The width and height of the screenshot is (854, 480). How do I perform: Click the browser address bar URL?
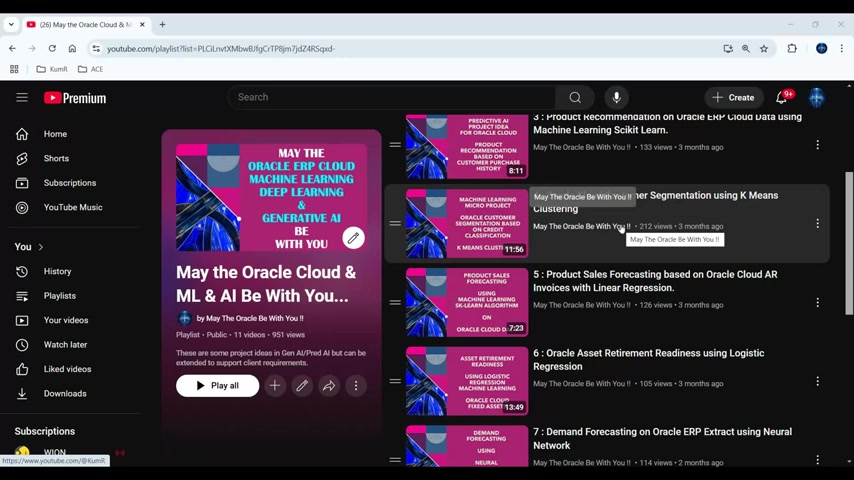tap(221, 48)
